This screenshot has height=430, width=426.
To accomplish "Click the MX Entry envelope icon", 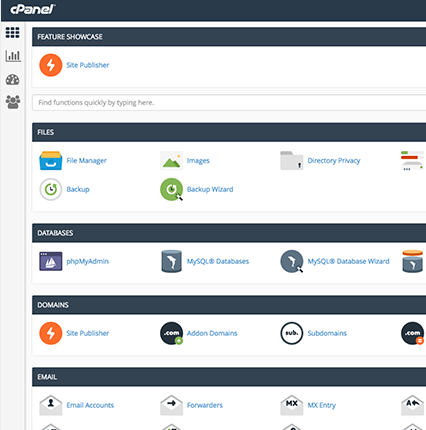I will click(292, 405).
